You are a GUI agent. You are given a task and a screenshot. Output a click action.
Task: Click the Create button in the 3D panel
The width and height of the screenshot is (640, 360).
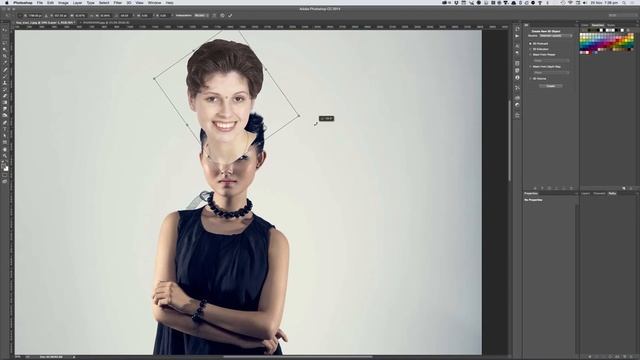pos(551,86)
